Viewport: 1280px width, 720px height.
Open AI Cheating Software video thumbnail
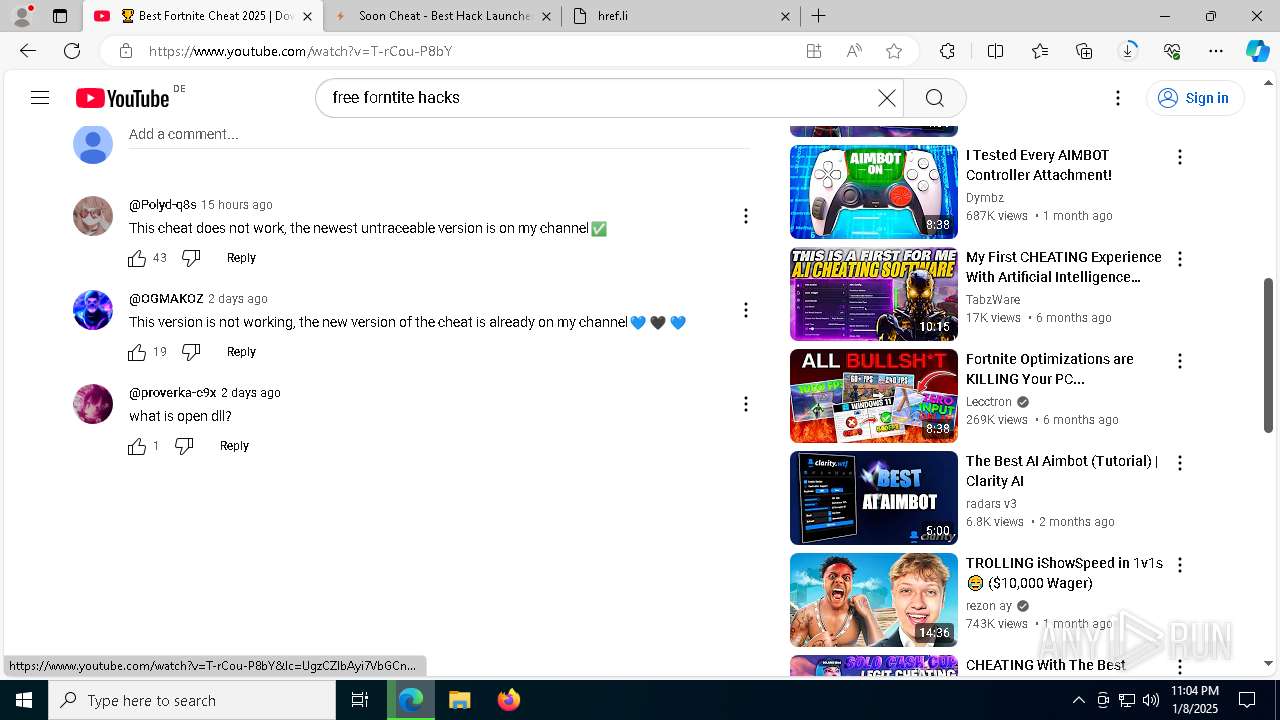point(874,294)
